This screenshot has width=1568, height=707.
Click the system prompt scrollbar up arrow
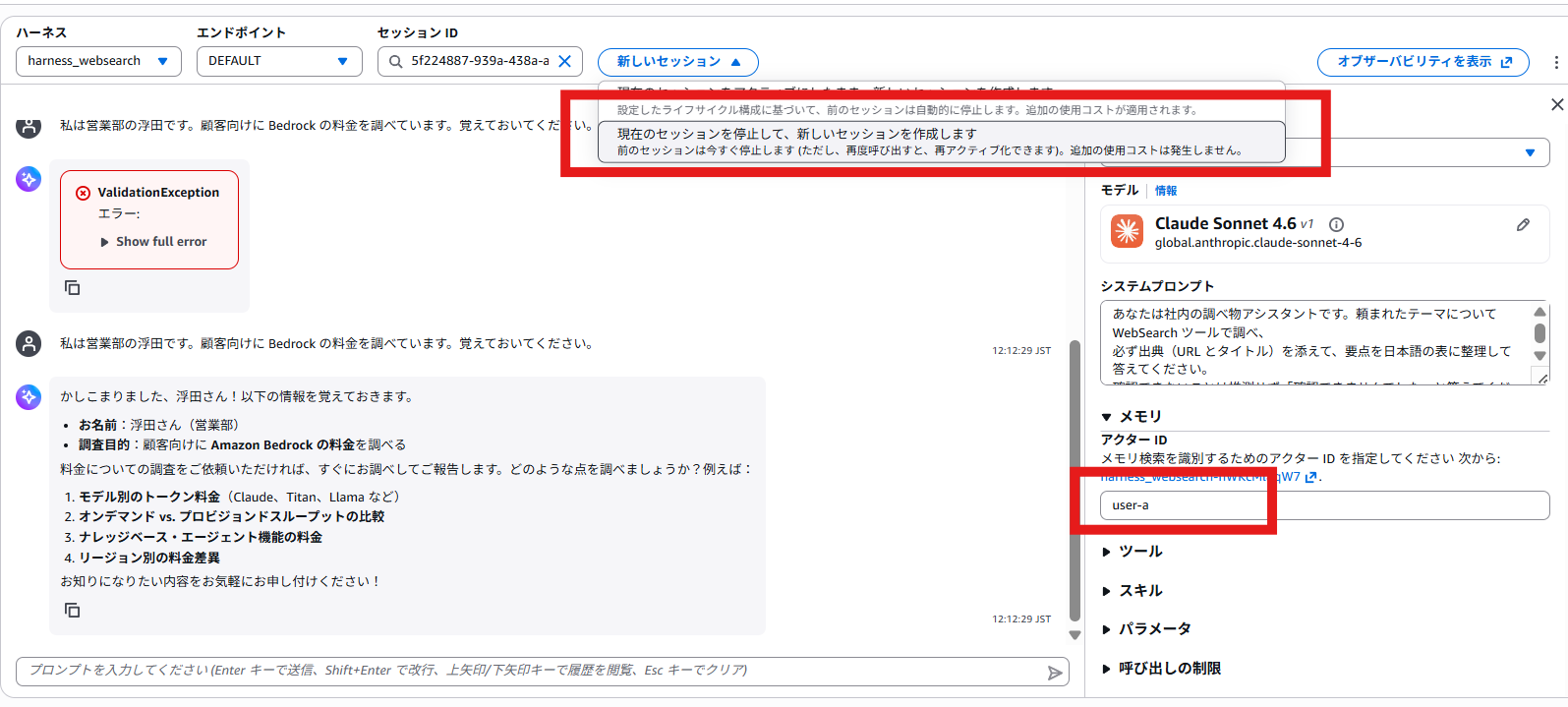pos(1539,312)
